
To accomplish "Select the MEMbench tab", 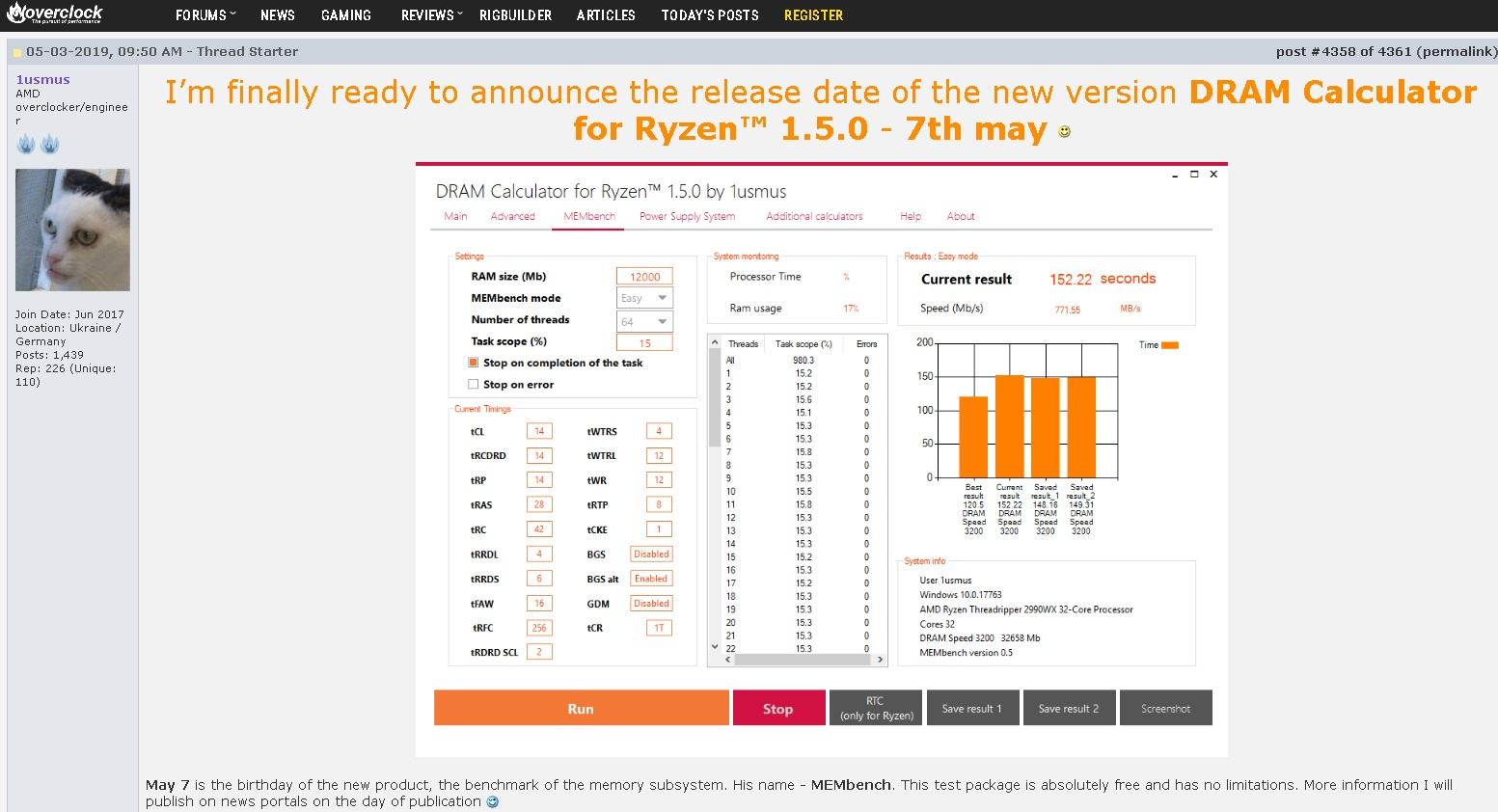I will pos(589,216).
